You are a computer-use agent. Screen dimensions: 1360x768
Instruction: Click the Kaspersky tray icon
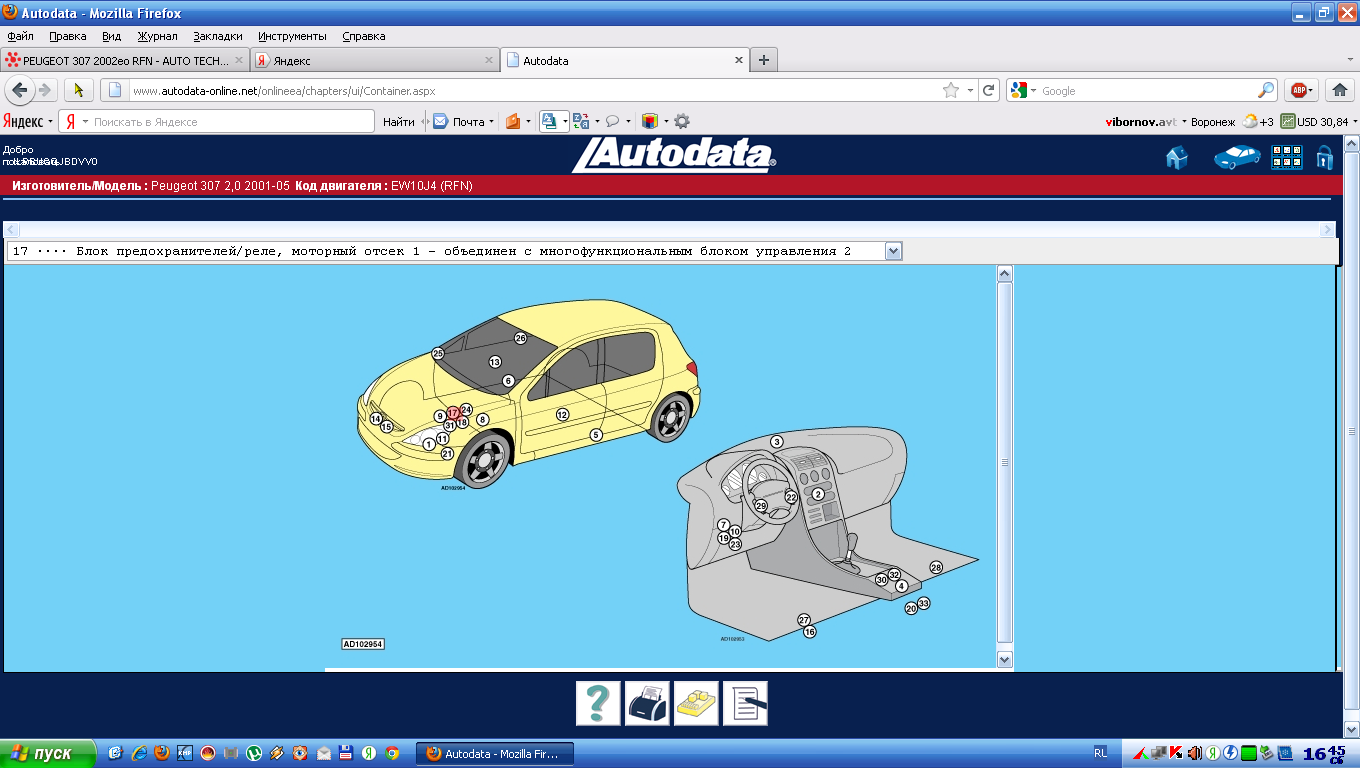click(1177, 753)
